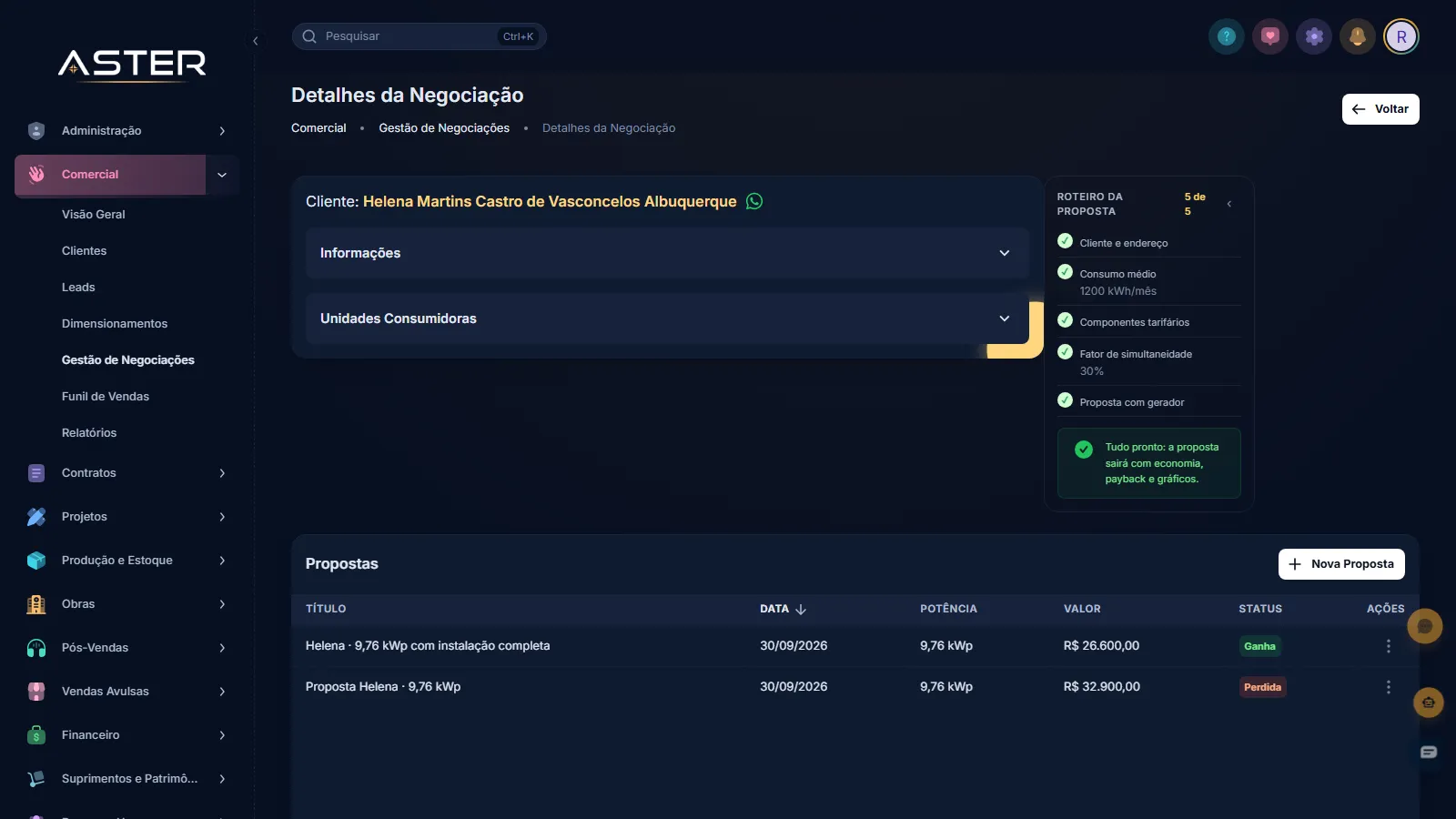
Task: Collapse the Roteiro da Proposta panel
Action: pos(1229,204)
